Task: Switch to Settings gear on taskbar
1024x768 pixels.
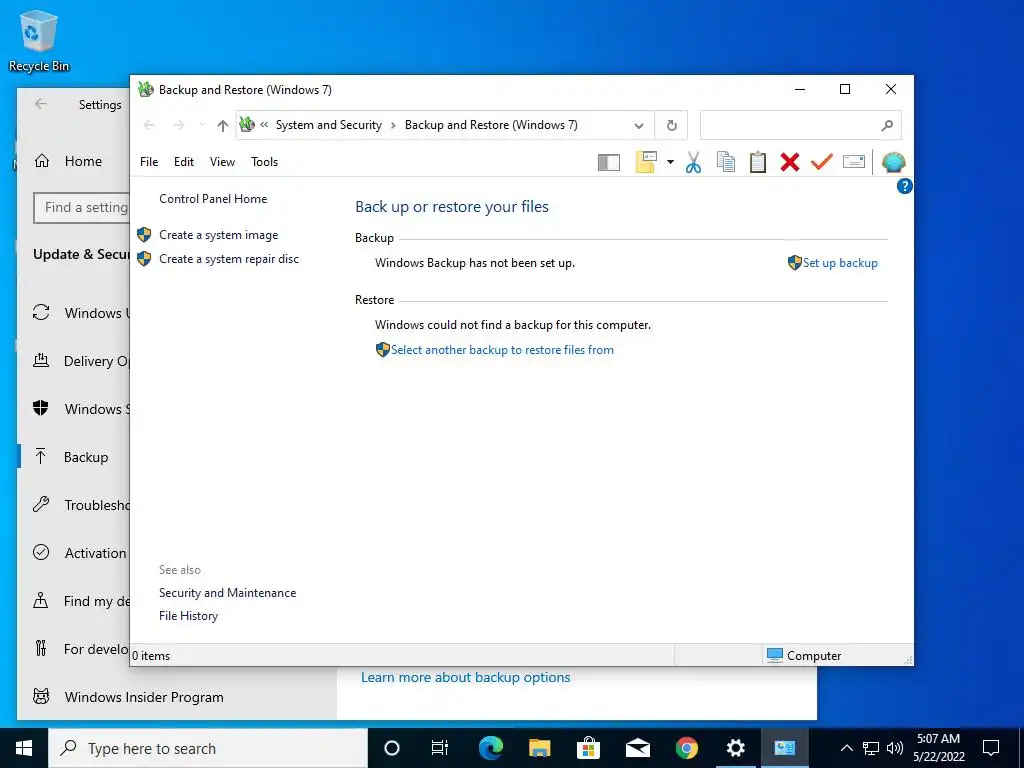Action: coord(735,748)
